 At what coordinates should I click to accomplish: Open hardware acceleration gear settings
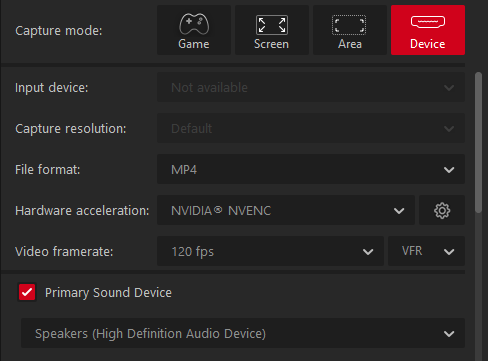442,210
